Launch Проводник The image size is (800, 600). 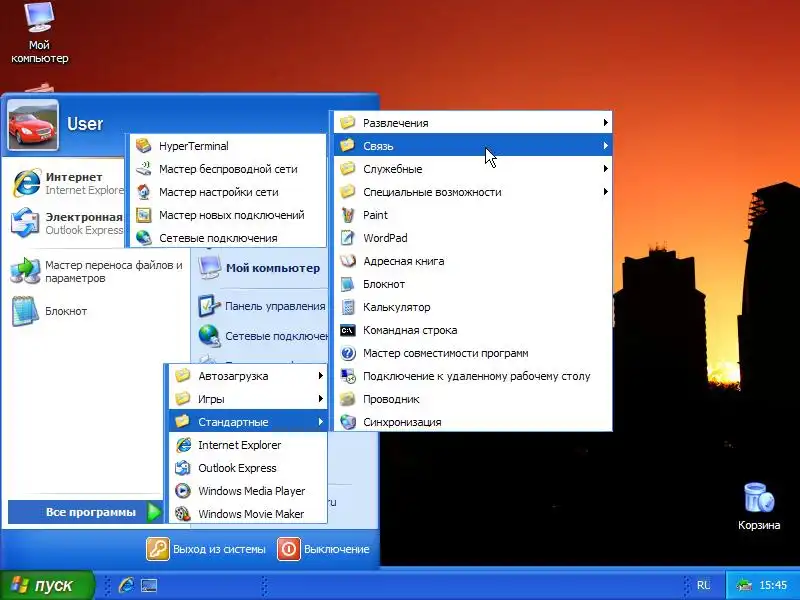(473, 399)
